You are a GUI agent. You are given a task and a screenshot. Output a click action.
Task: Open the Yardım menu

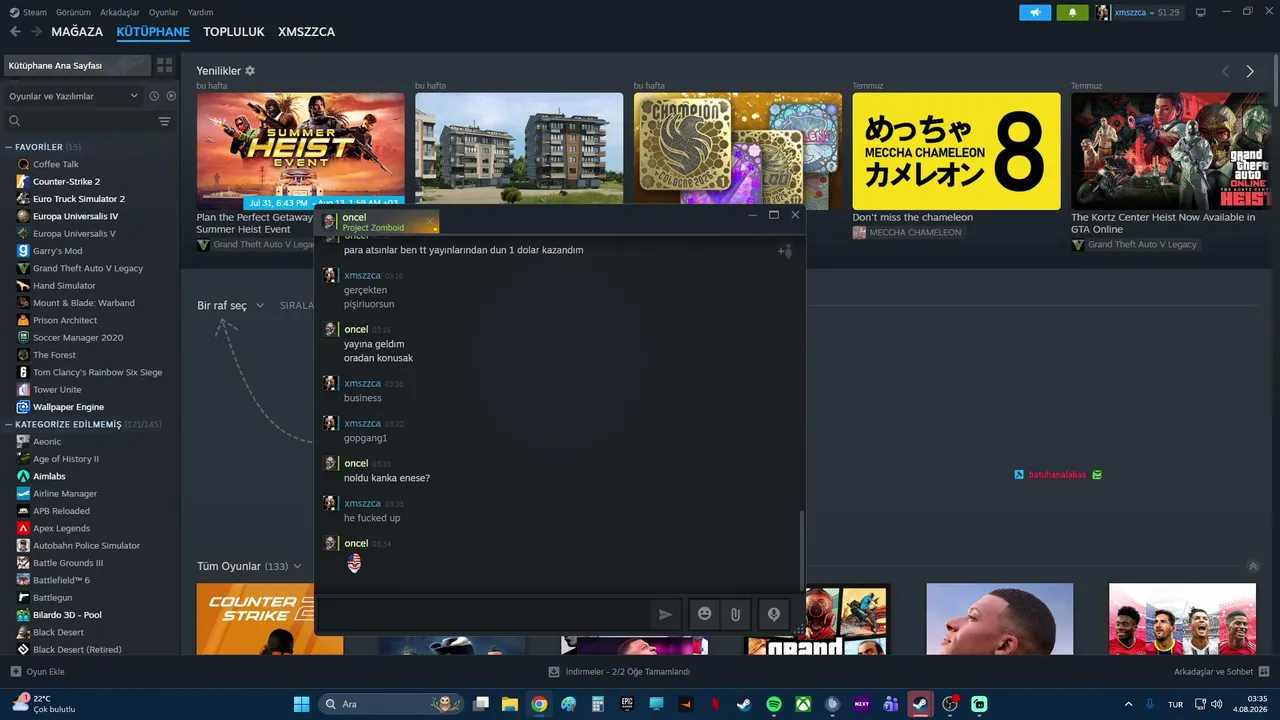click(x=201, y=12)
